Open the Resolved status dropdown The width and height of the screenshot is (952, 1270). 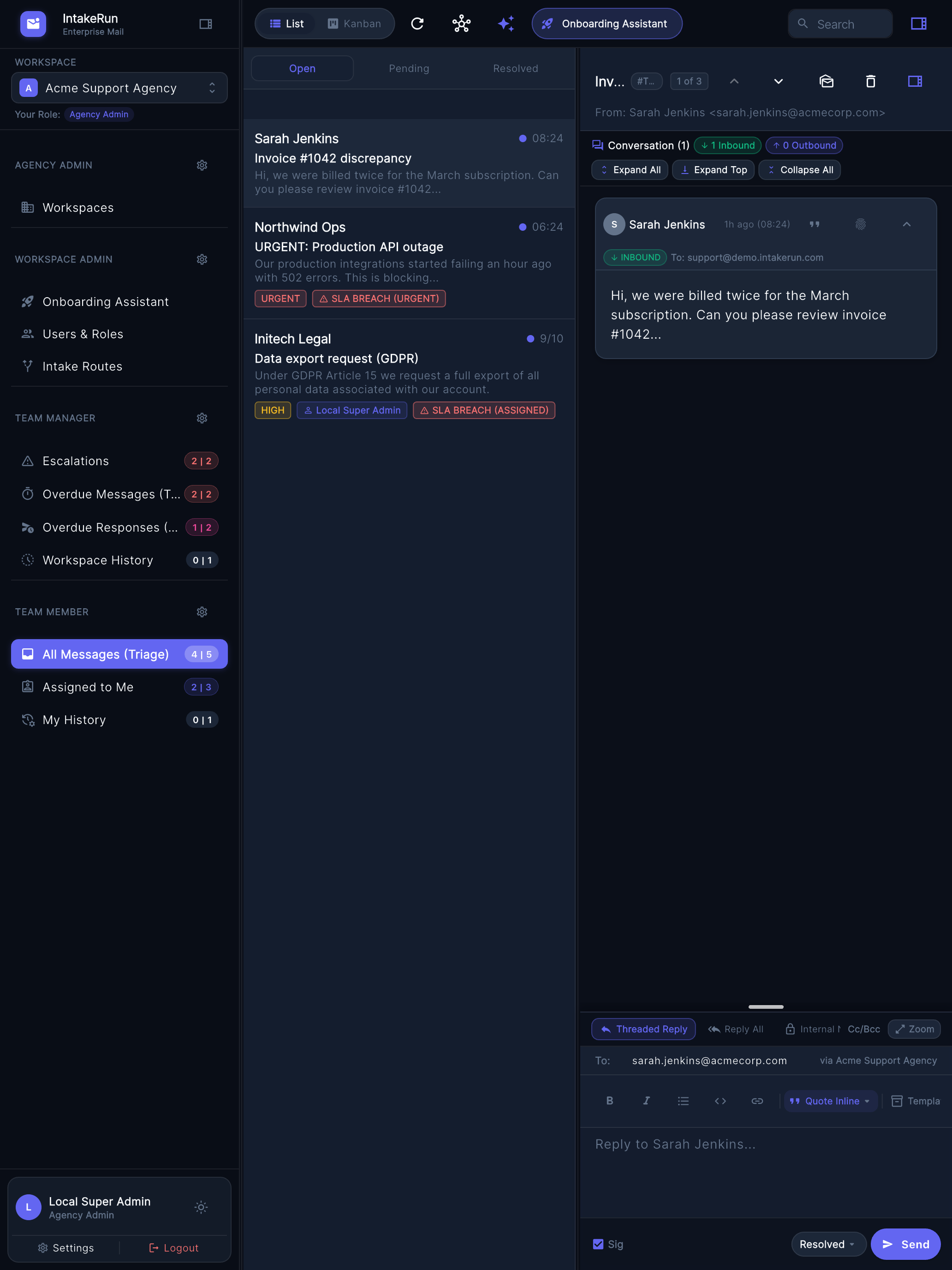pyautogui.click(x=828, y=1244)
